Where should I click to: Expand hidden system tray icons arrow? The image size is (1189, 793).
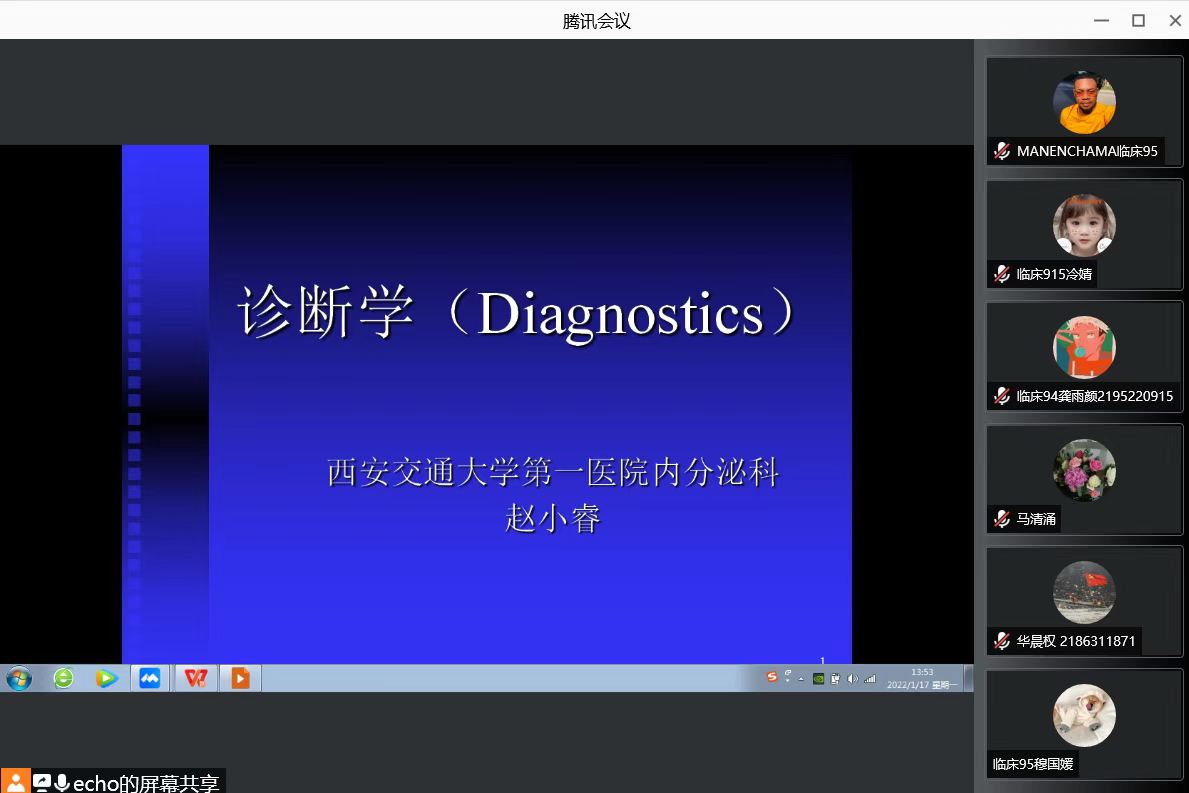(x=801, y=678)
